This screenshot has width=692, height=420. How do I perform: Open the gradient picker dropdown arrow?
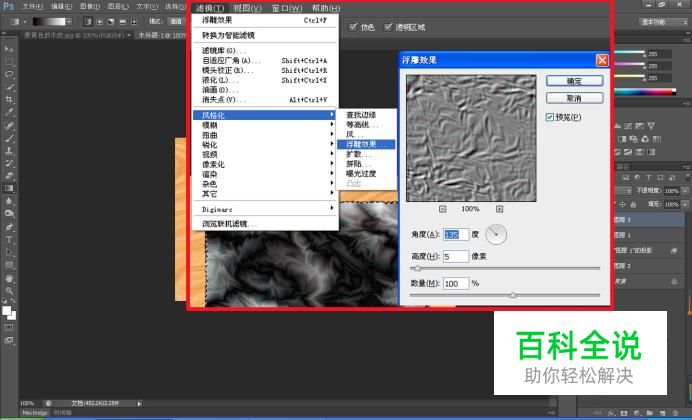[69, 21]
